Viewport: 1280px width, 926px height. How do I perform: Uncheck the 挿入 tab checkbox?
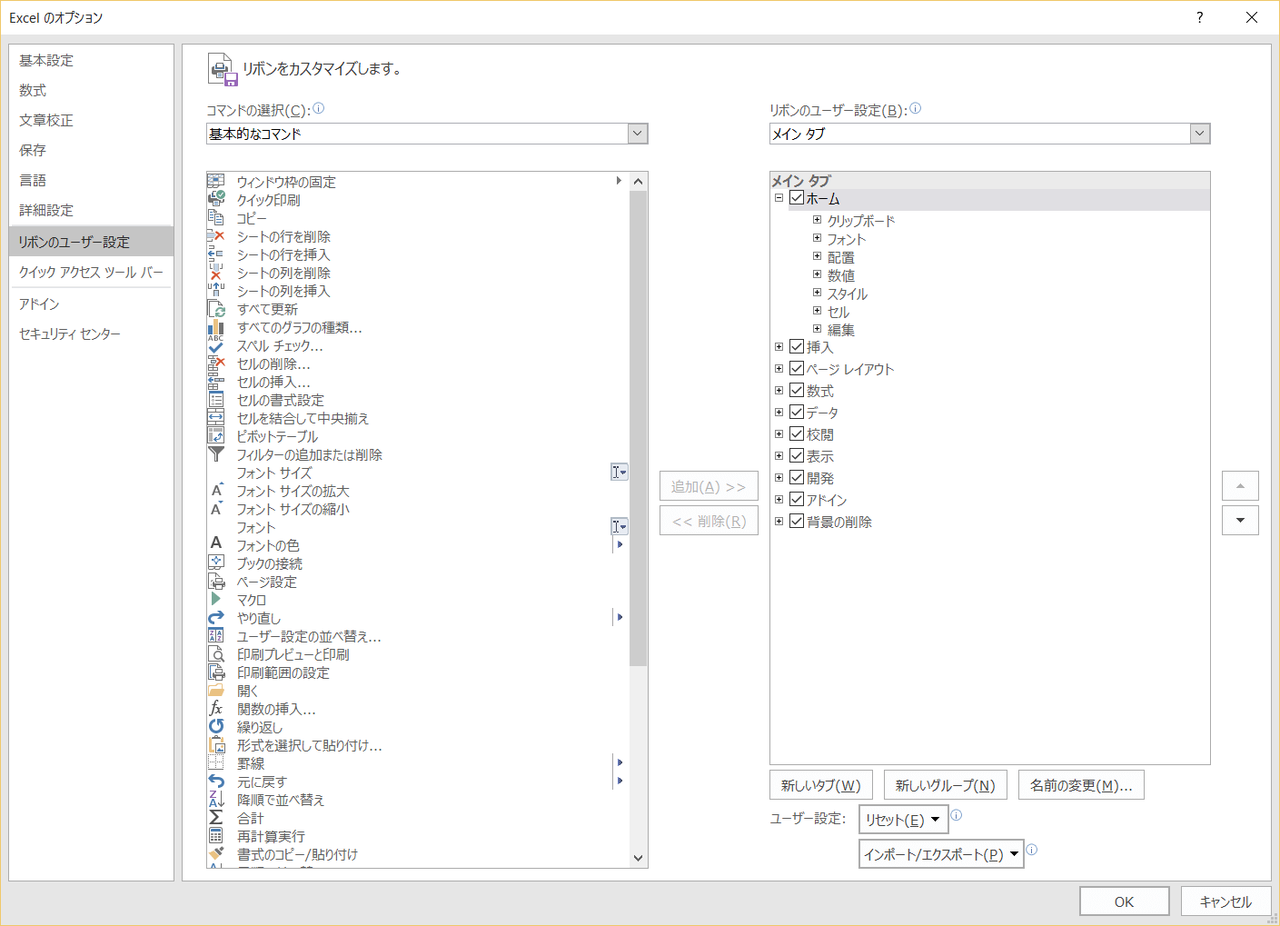click(796, 347)
